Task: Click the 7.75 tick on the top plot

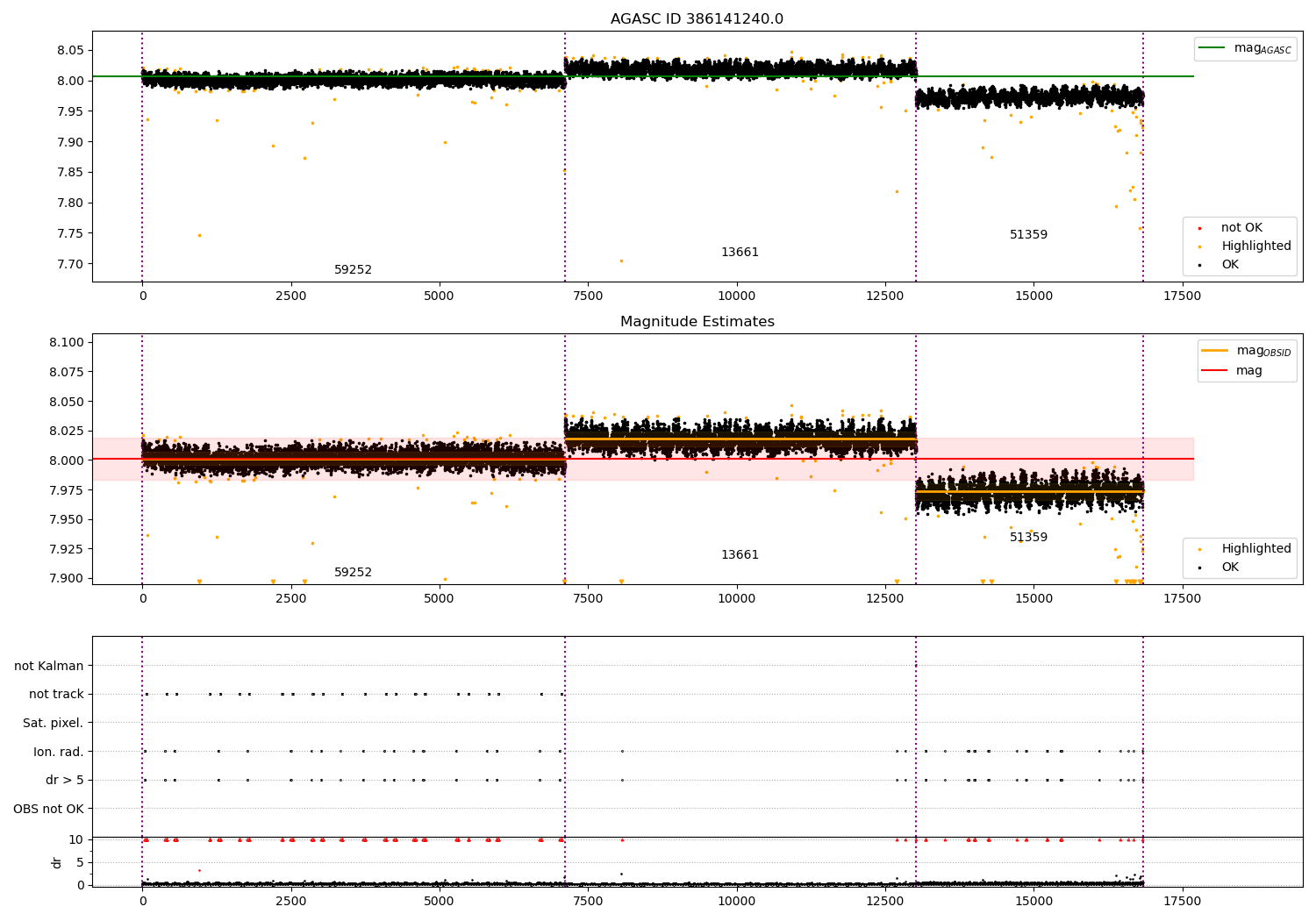Action: (x=69, y=234)
